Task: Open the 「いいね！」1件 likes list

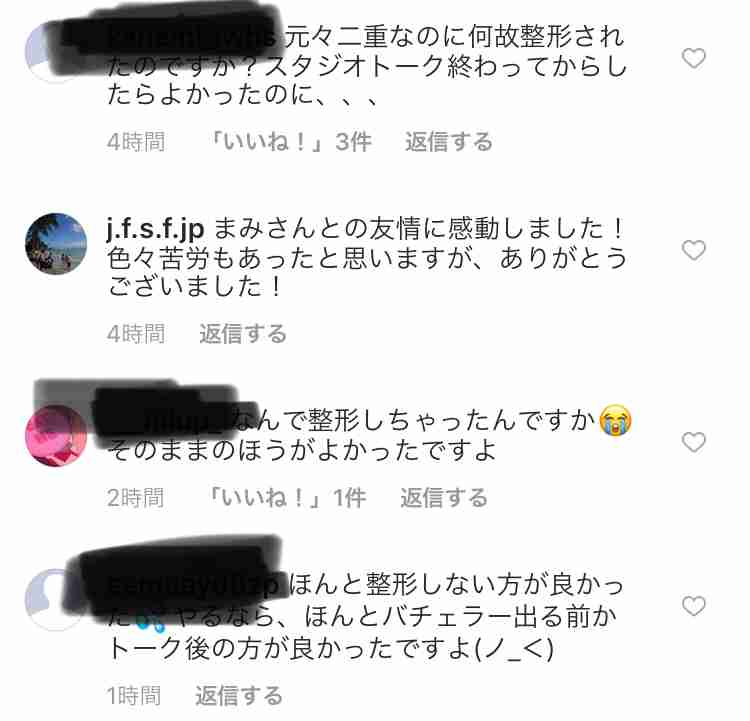Action: (286, 498)
